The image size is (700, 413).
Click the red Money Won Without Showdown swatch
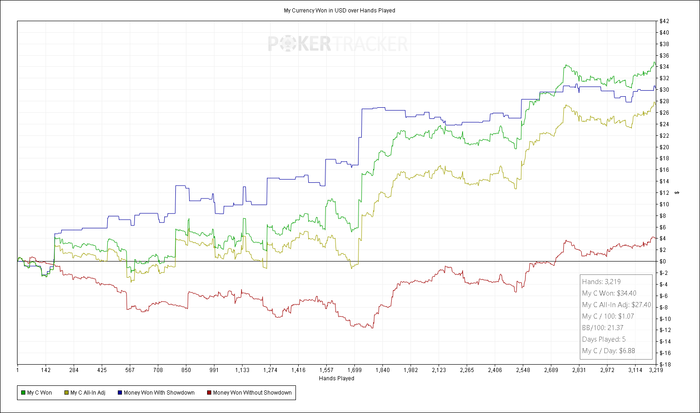pos(209,393)
